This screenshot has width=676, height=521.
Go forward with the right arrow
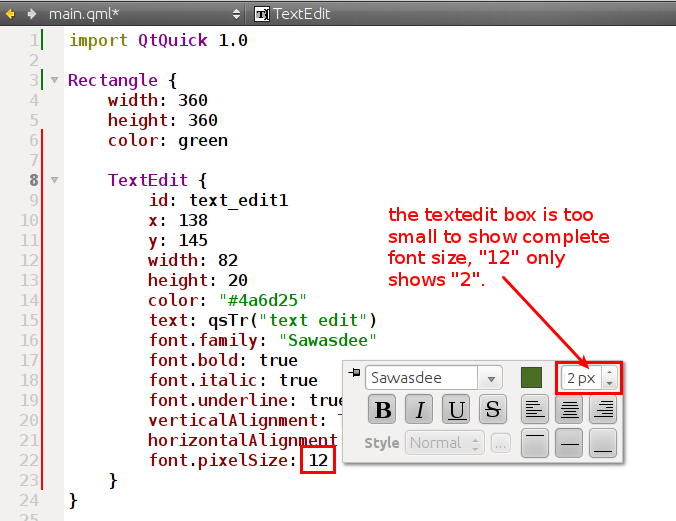click(31, 14)
